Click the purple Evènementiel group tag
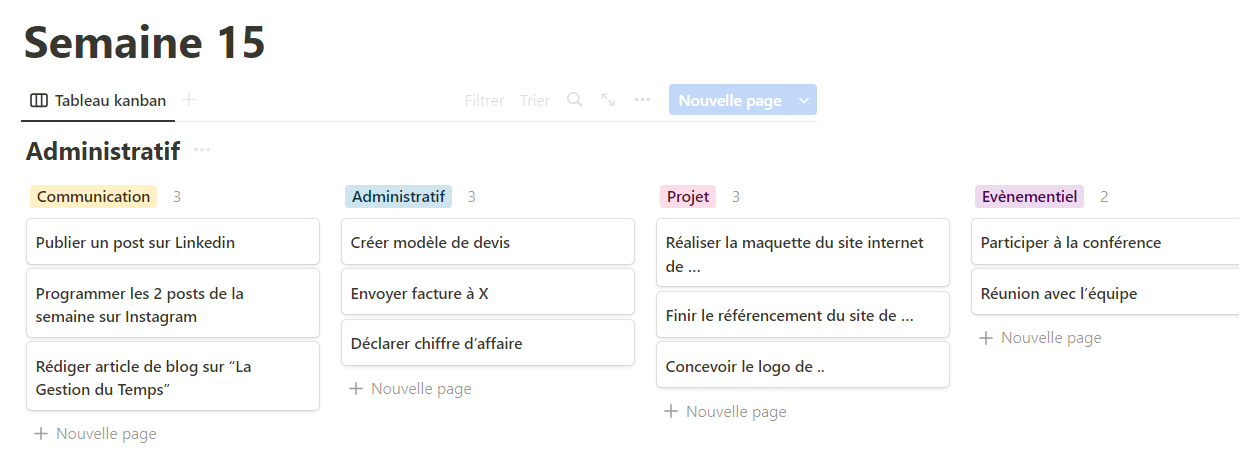The height and width of the screenshot is (456, 1243). [x=1029, y=196]
